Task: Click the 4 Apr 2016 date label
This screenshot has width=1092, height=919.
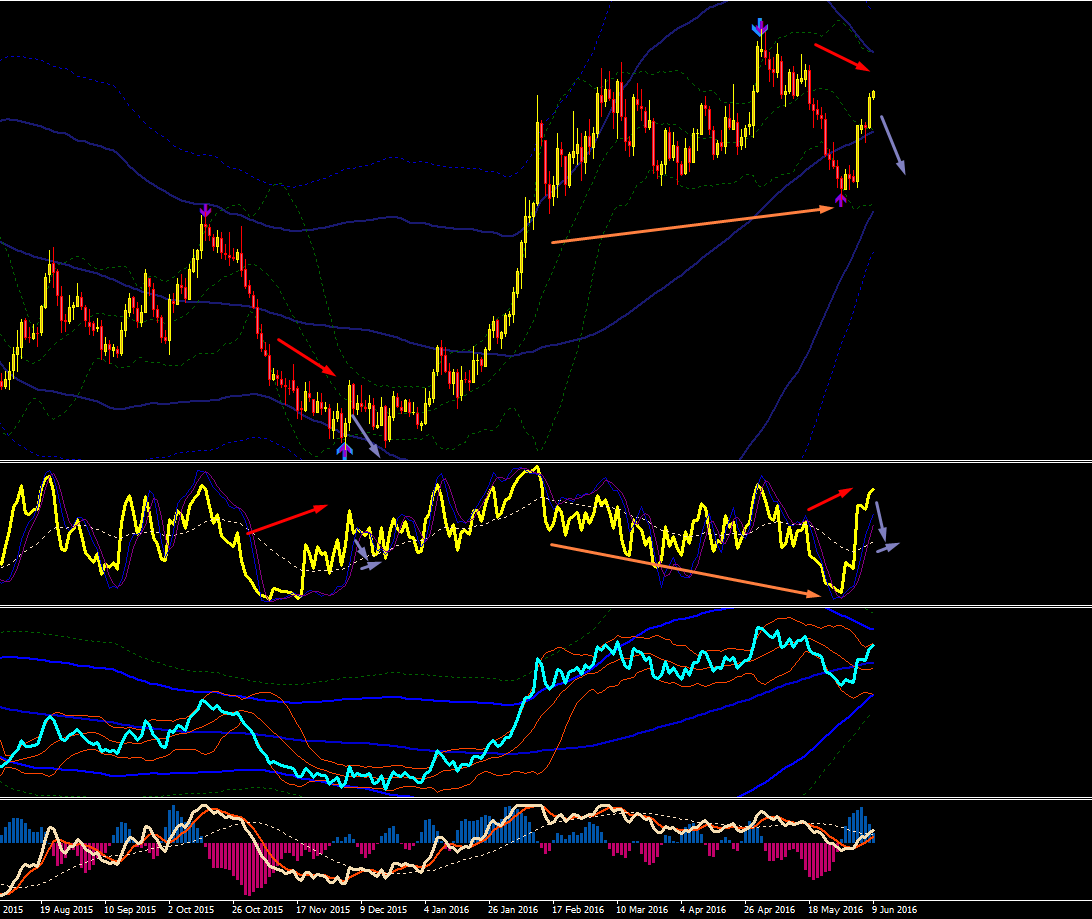Action: (703, 909)
